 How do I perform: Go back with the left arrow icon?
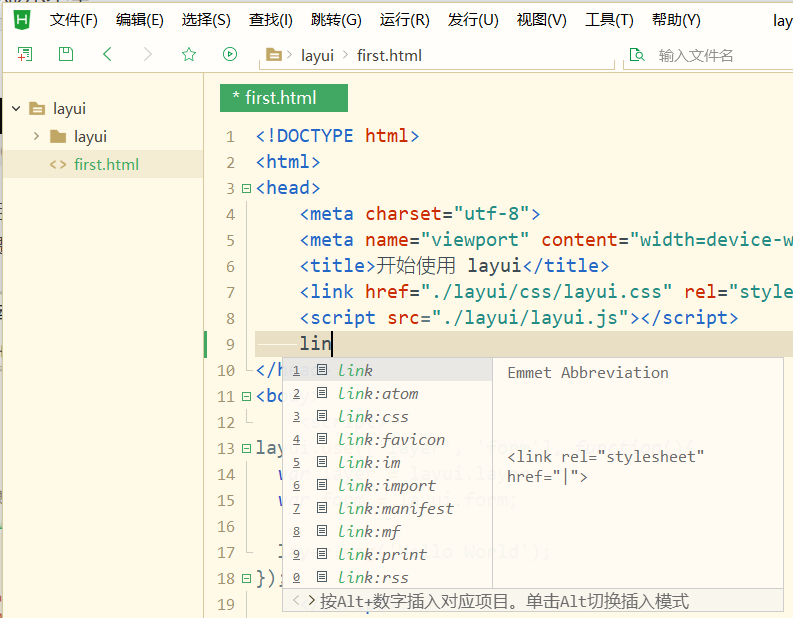click(x=107, y=54)
